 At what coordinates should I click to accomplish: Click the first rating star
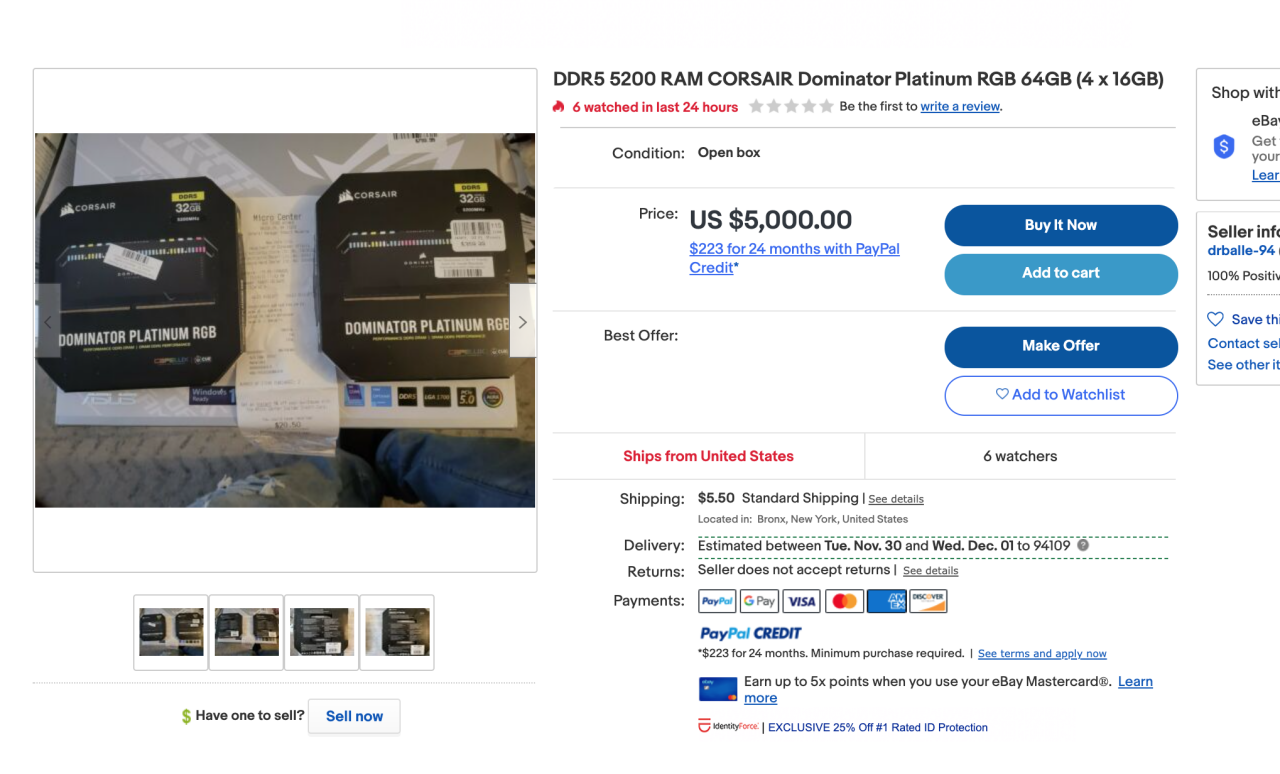coord(756,104)
